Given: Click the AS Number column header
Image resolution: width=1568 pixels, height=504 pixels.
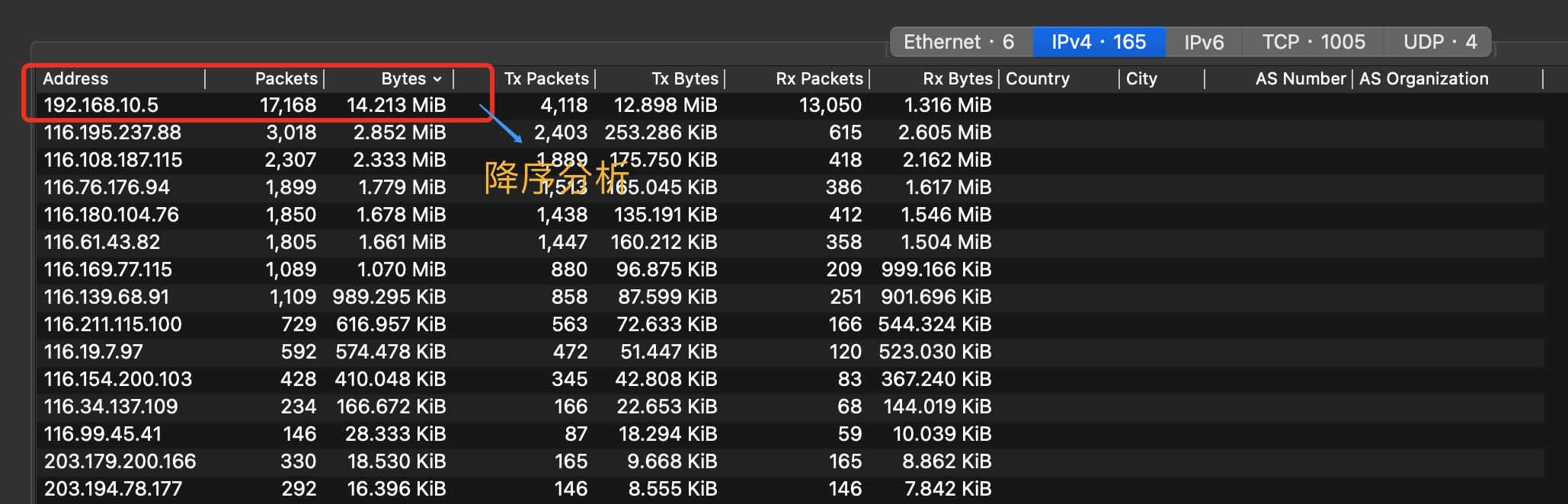Looking at the screenshot, I should (x=1300, y=78).
